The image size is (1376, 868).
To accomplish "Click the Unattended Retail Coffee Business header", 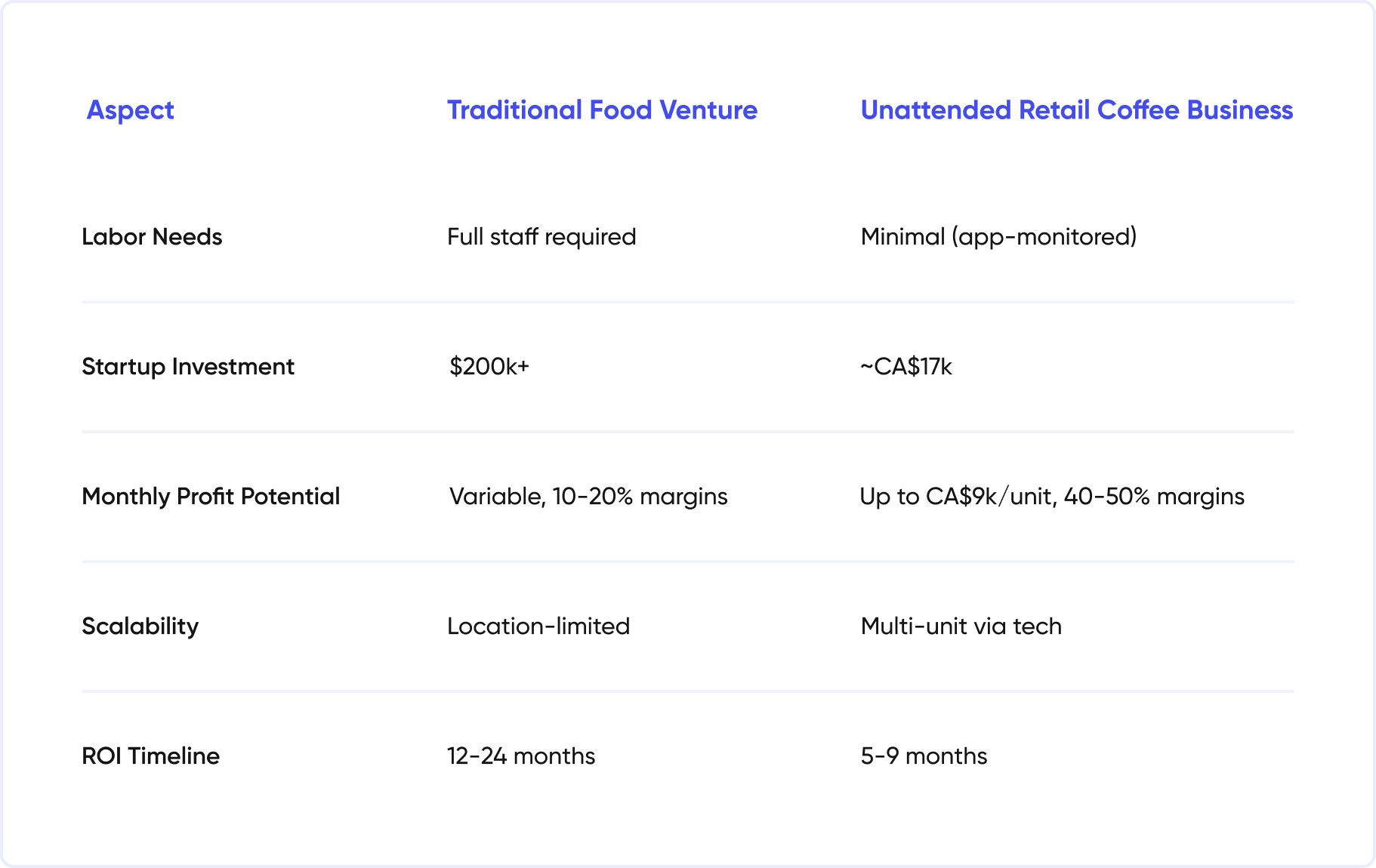I will [x=1076, y=110].
